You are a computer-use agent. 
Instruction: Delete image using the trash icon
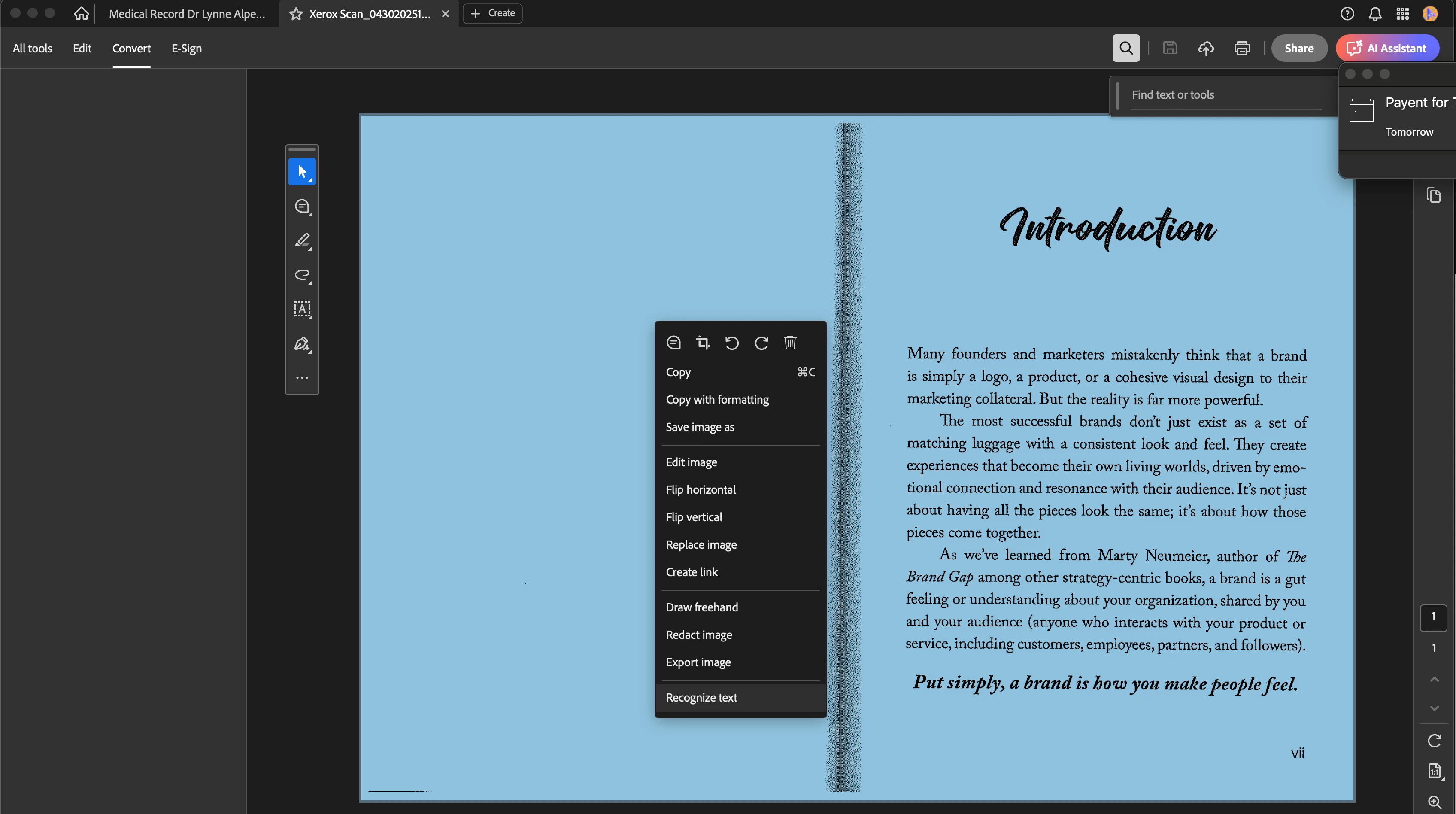[790, 343]
